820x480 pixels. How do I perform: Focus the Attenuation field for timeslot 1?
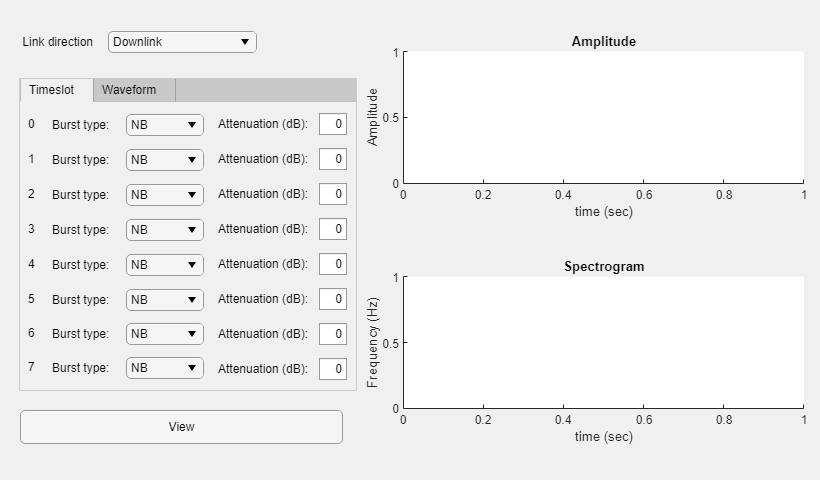pyautogui.click(x=333, y=160)
